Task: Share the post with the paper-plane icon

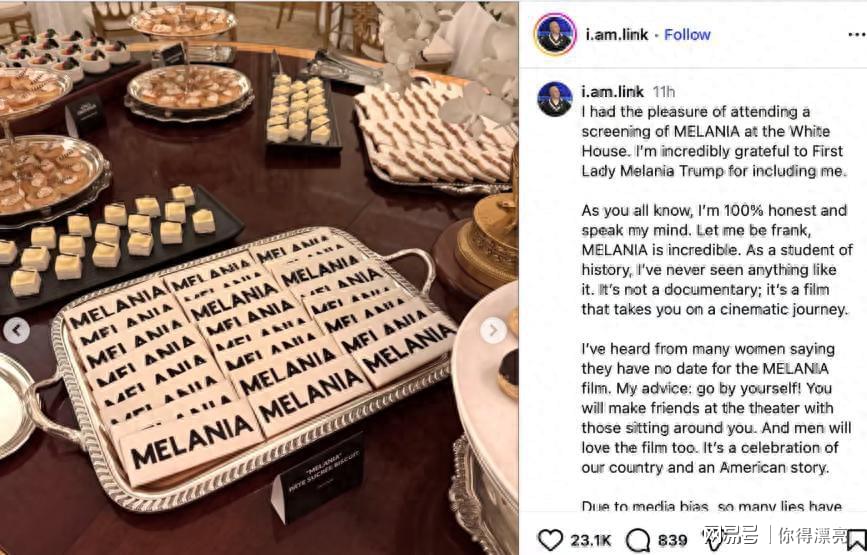Action: tap(713, 540)
